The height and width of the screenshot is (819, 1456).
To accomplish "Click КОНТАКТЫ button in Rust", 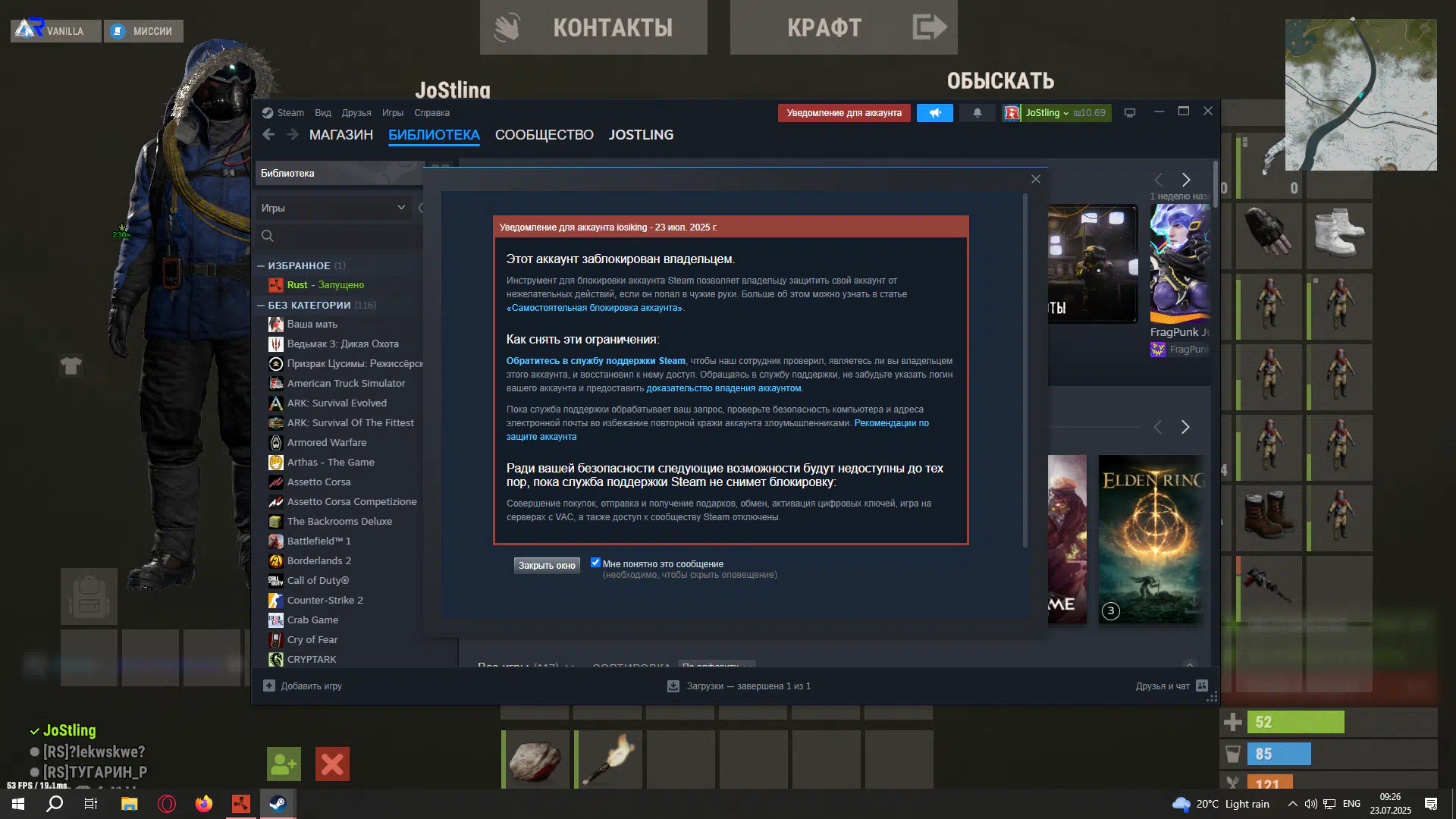I will 594,27.
